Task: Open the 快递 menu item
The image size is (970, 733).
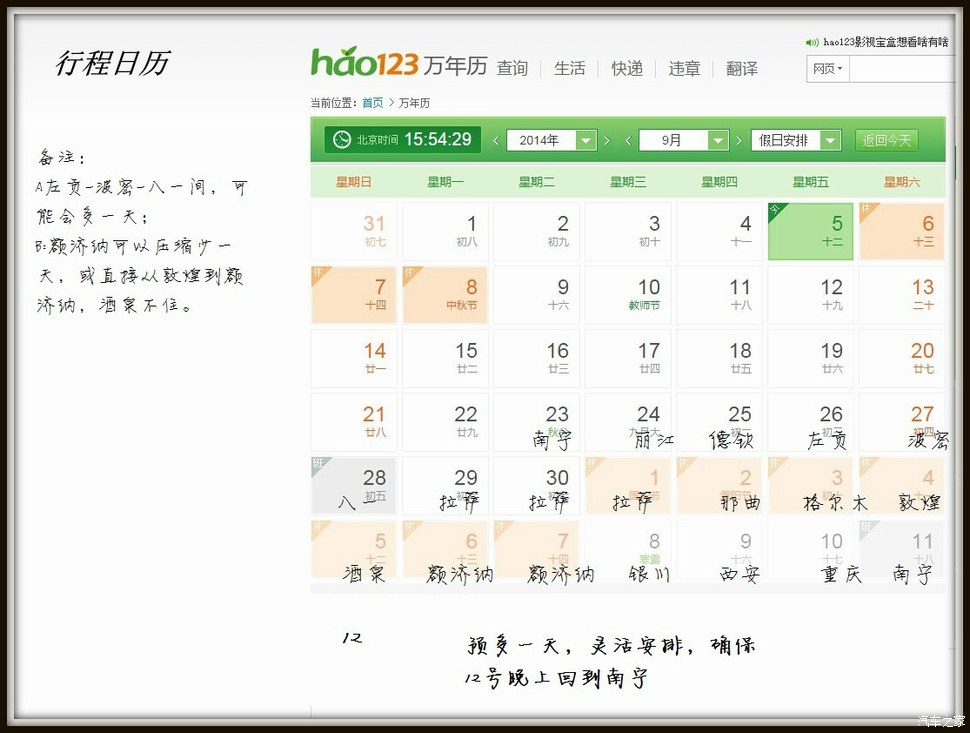Action: (x=627, y=68)
